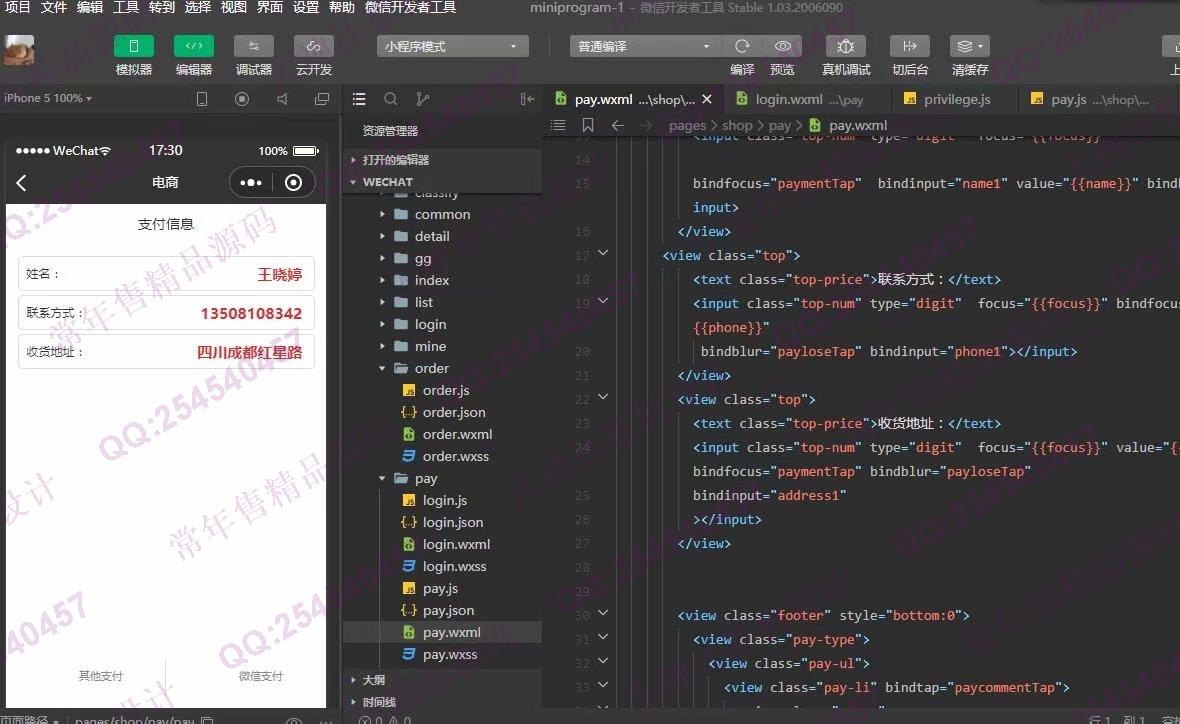The image size is (1180, 724).
Task: Click the 微信支付 button in simulator
Action: pyautogui.click(x=260, y=676)
